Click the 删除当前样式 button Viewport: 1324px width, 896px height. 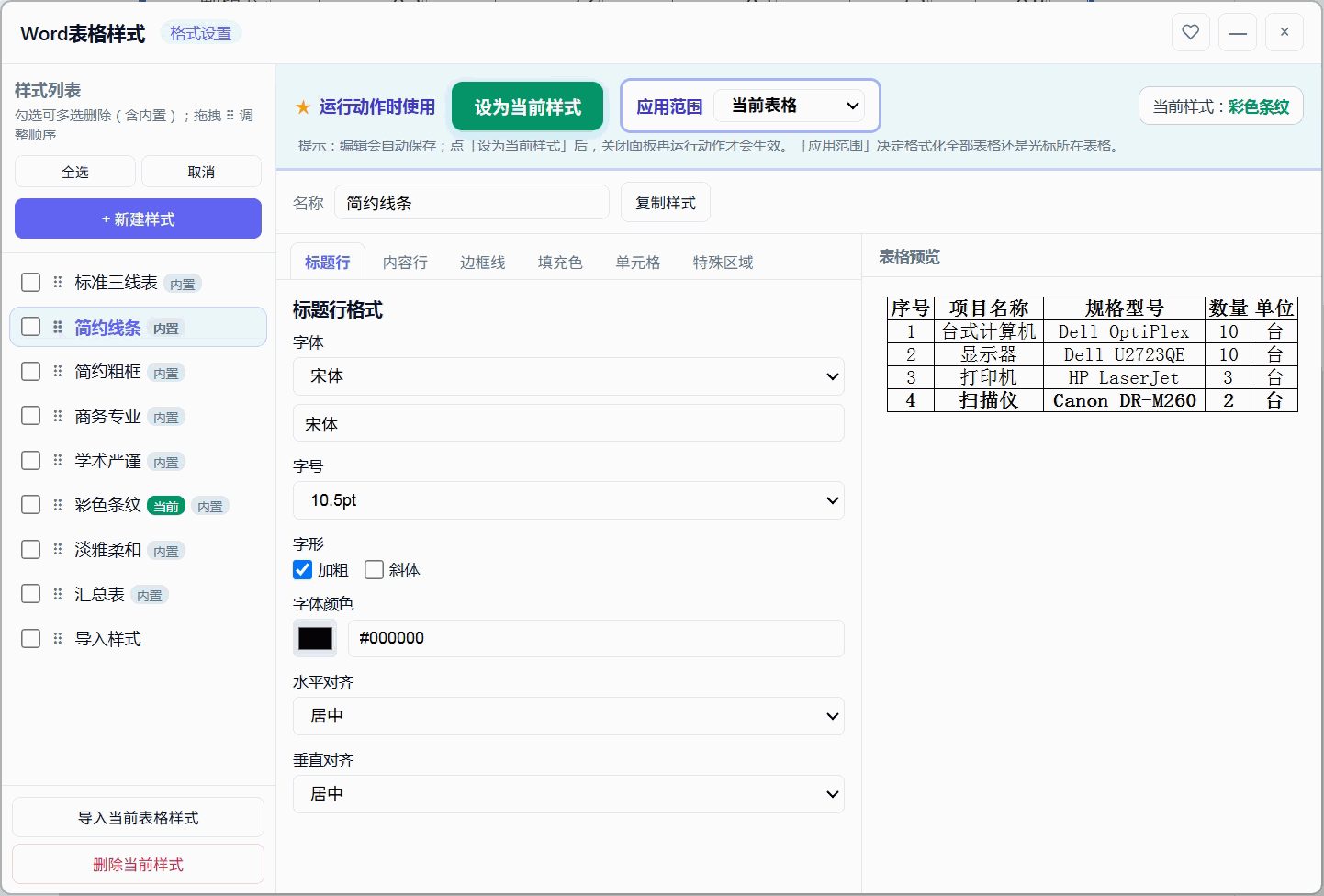(x=138, y=864)
